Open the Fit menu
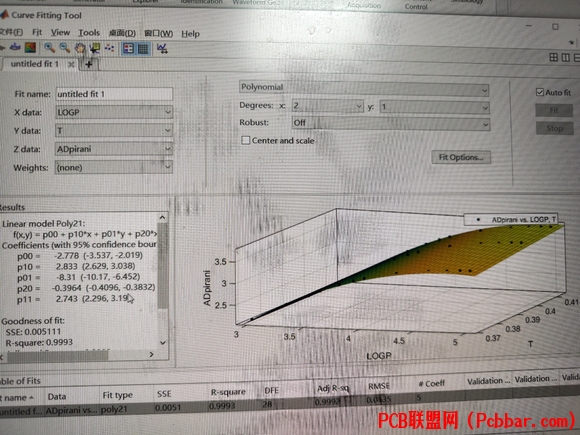This screenshot has height=435, width=580. (37, 32)
